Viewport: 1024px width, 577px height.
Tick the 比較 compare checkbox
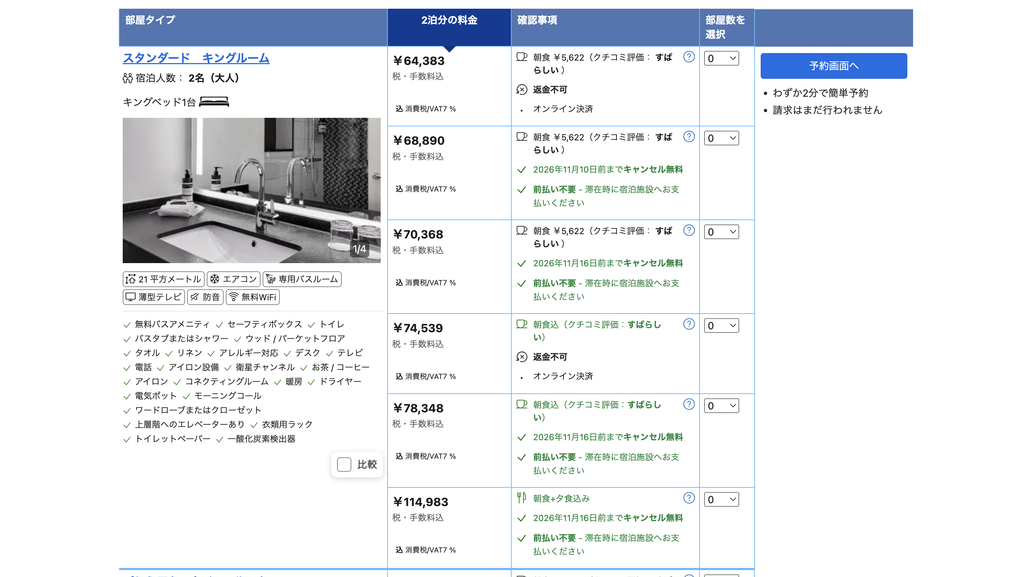click(344, 465)
